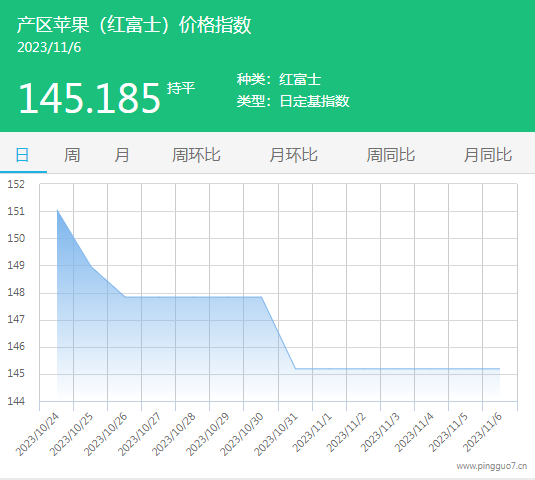This screenshot has height=480, width=535.
Task: Click the www.pingguo7.cn watermark link
Action: (x=492, y=466)
